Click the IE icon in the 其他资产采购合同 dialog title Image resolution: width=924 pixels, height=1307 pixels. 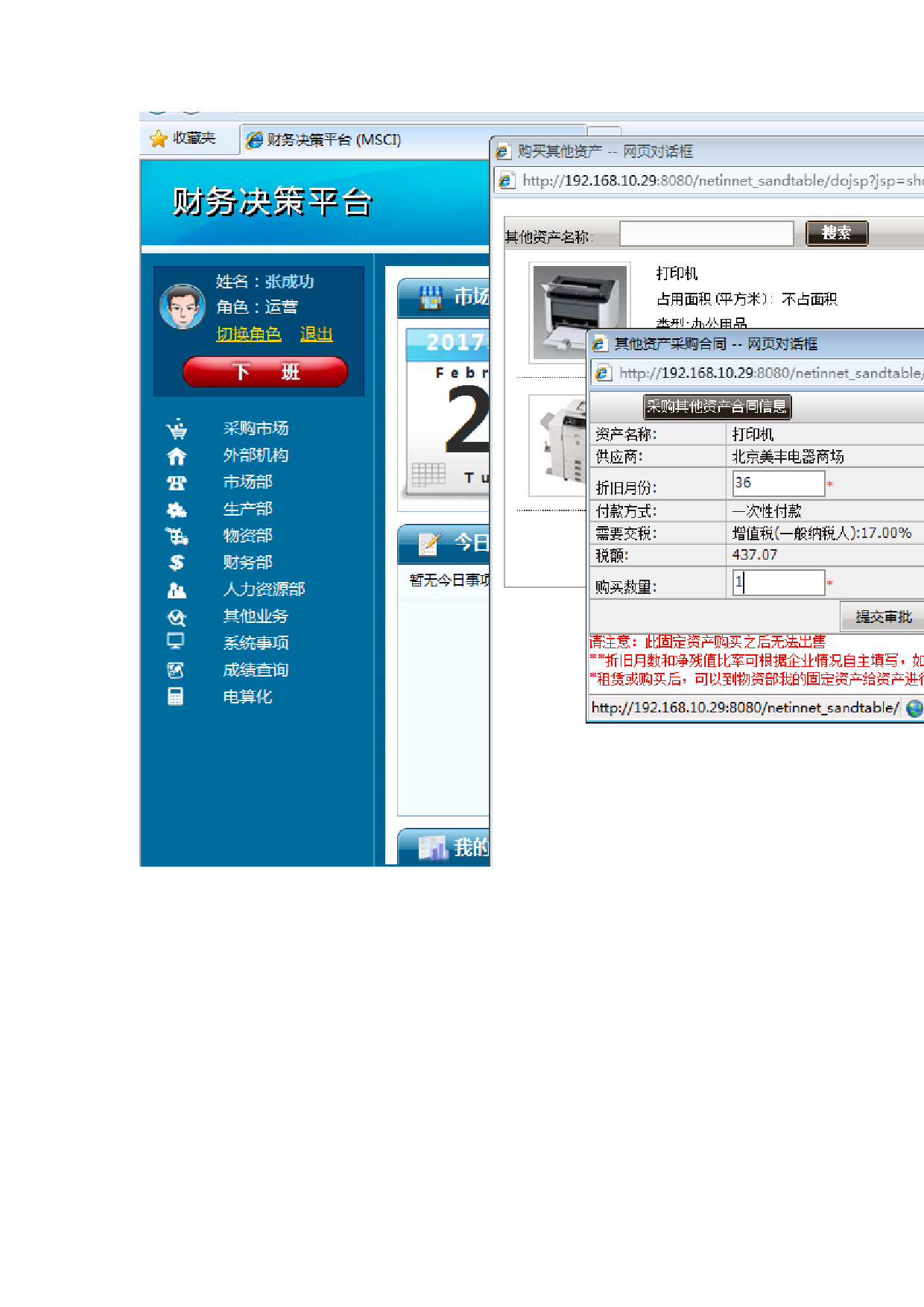599,344
